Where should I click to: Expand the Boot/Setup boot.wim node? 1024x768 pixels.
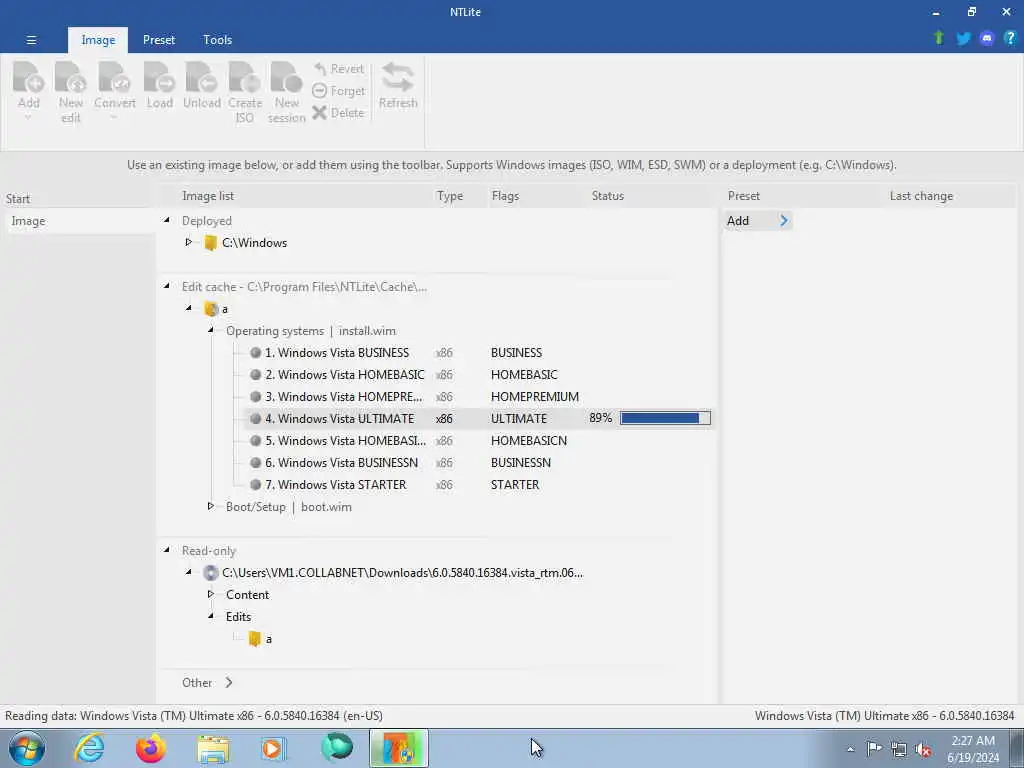coord(210,506)
